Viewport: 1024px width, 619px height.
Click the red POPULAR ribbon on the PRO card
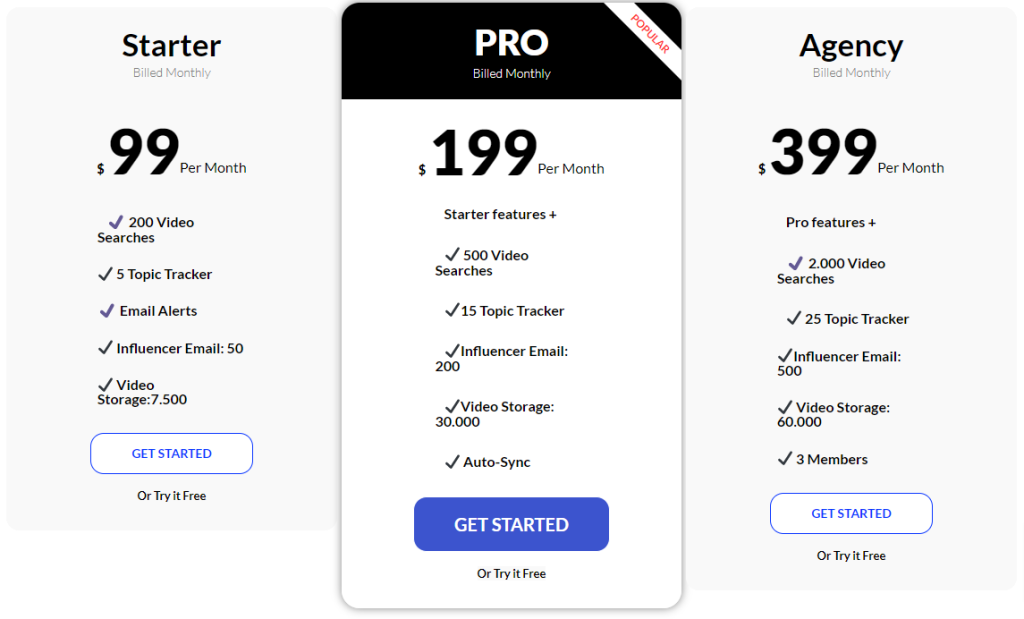point(649,33)
